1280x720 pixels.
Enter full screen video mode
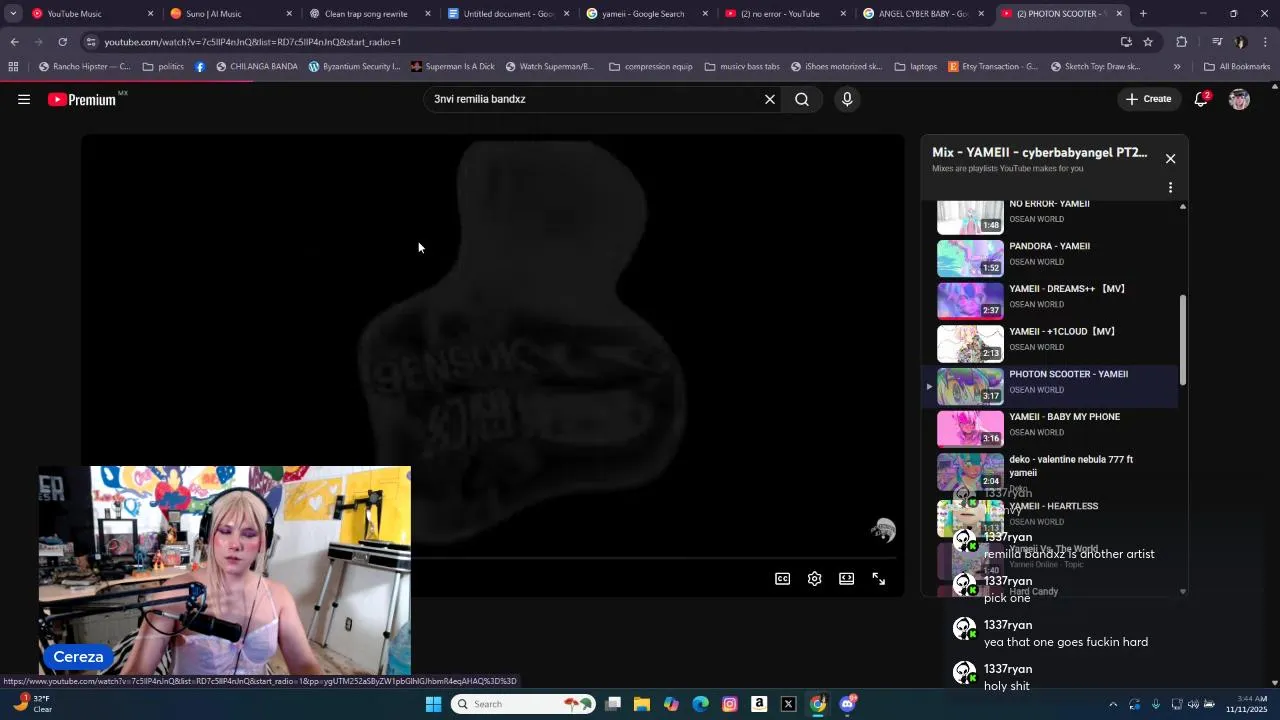click(879, 579)
